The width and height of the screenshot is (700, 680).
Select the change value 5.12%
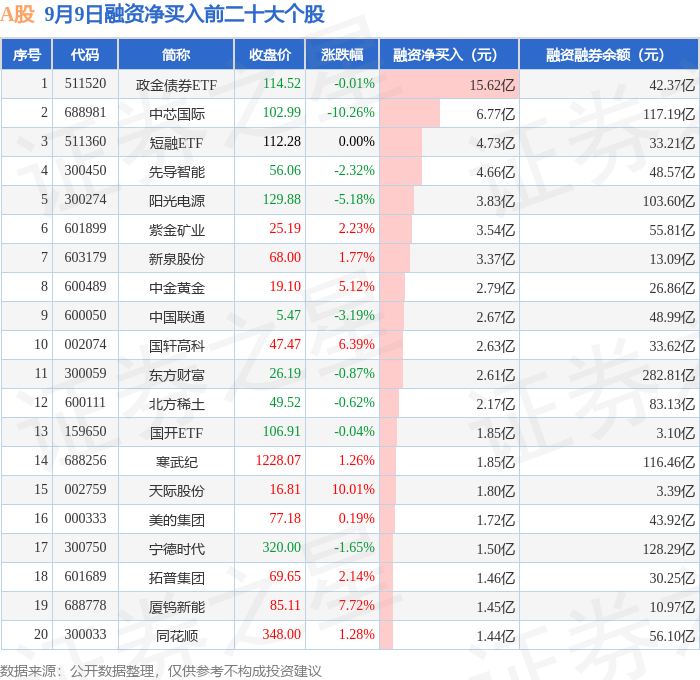coord(357,287)
